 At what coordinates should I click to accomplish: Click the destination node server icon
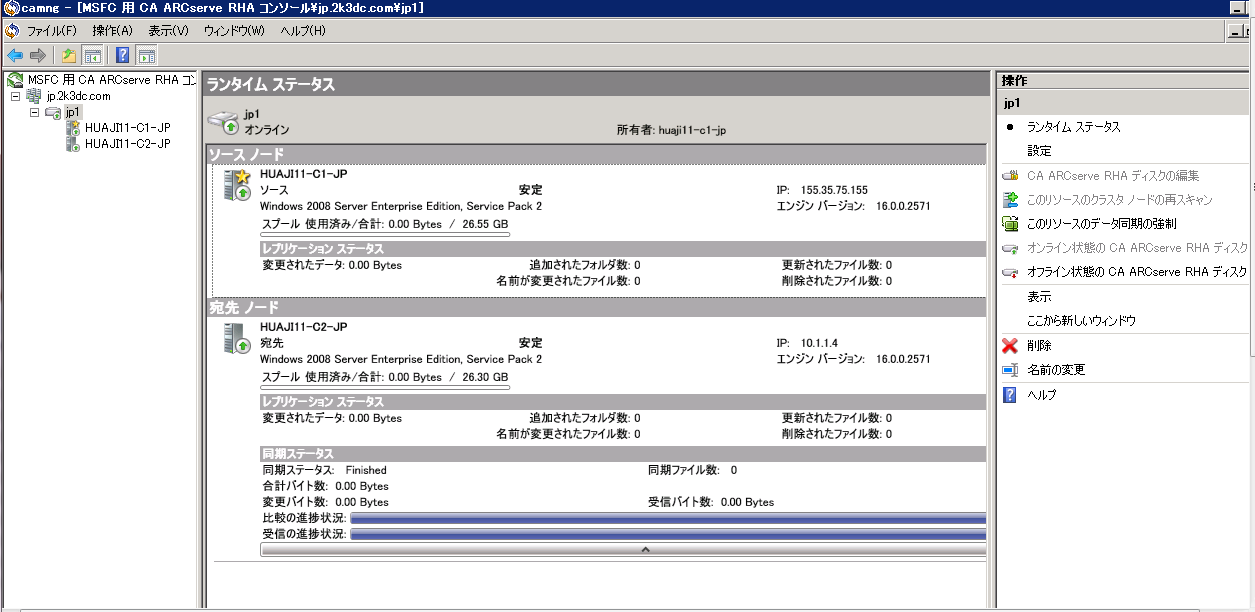tap(237, 338)
